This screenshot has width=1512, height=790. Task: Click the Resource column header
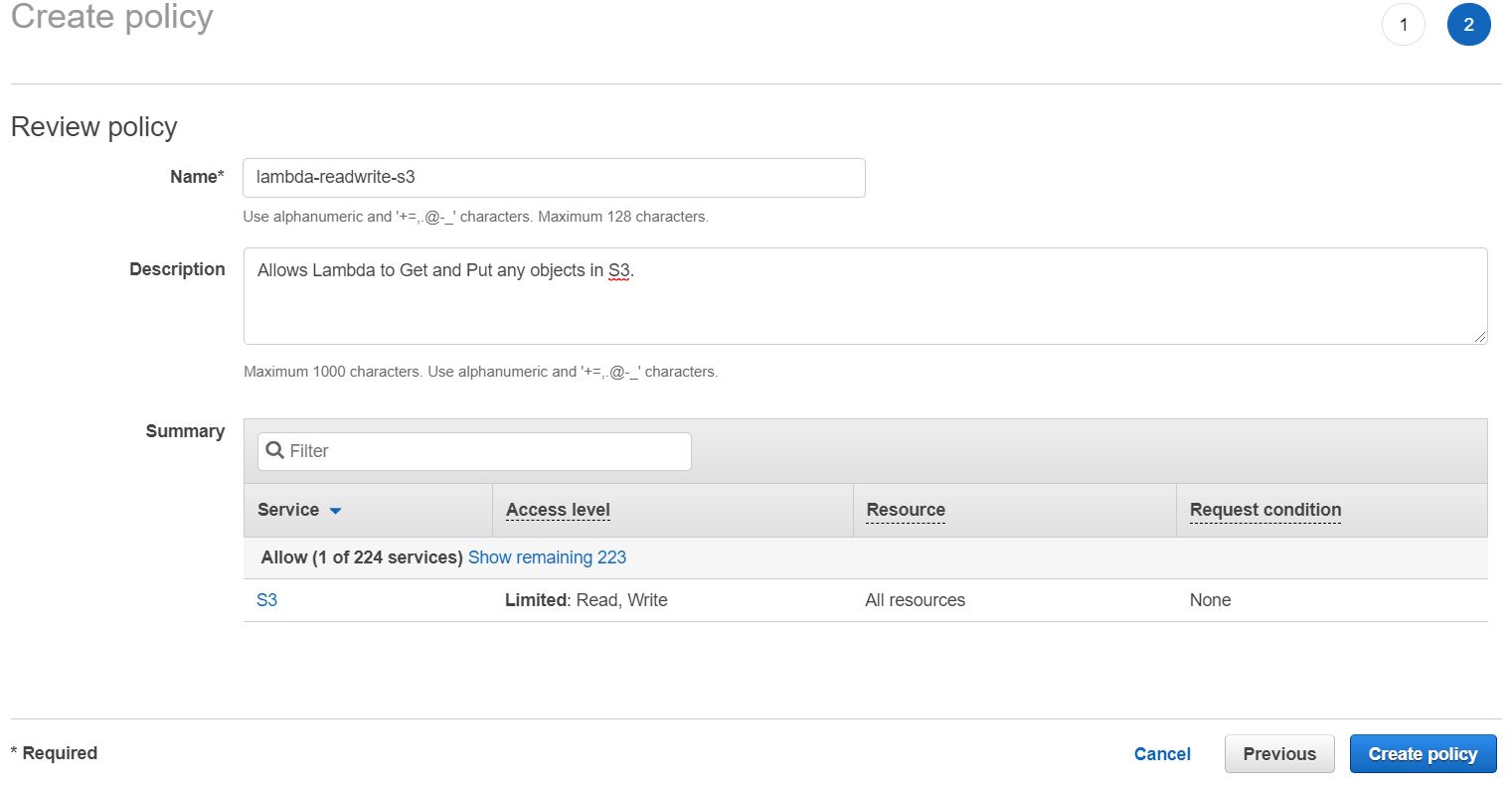coord(906,510)
